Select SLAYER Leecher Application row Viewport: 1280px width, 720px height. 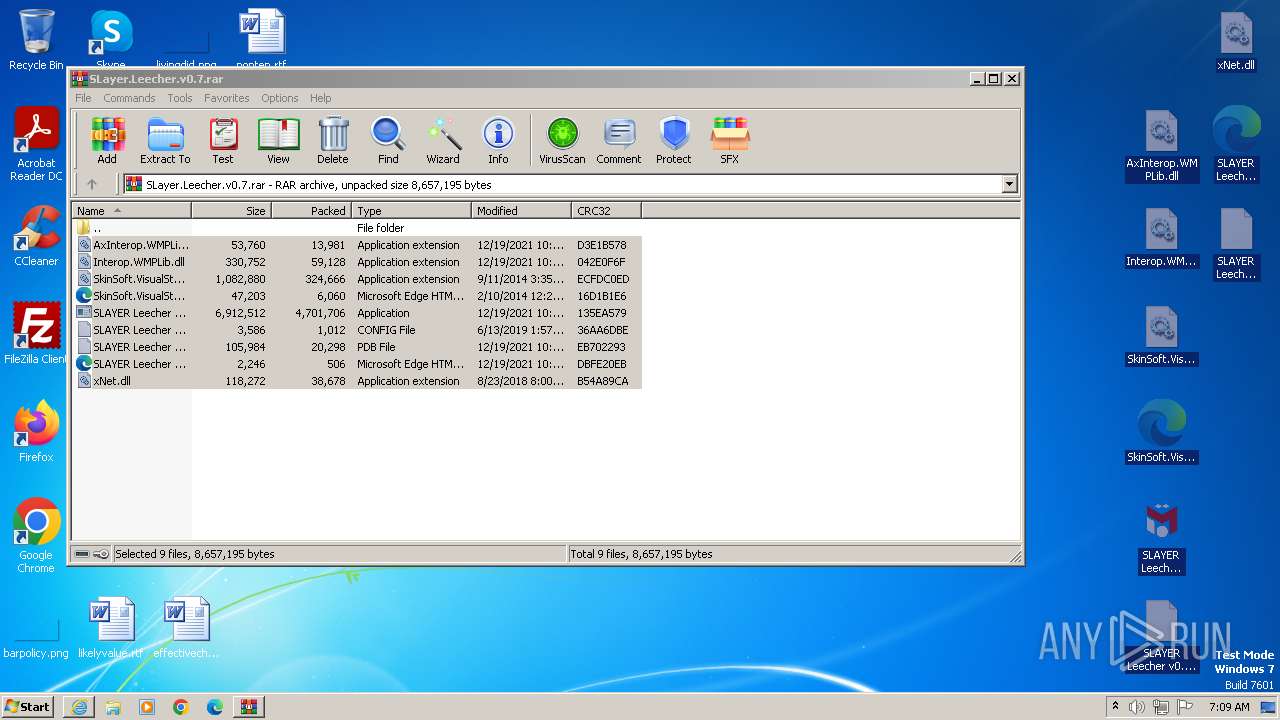[357, 313]
